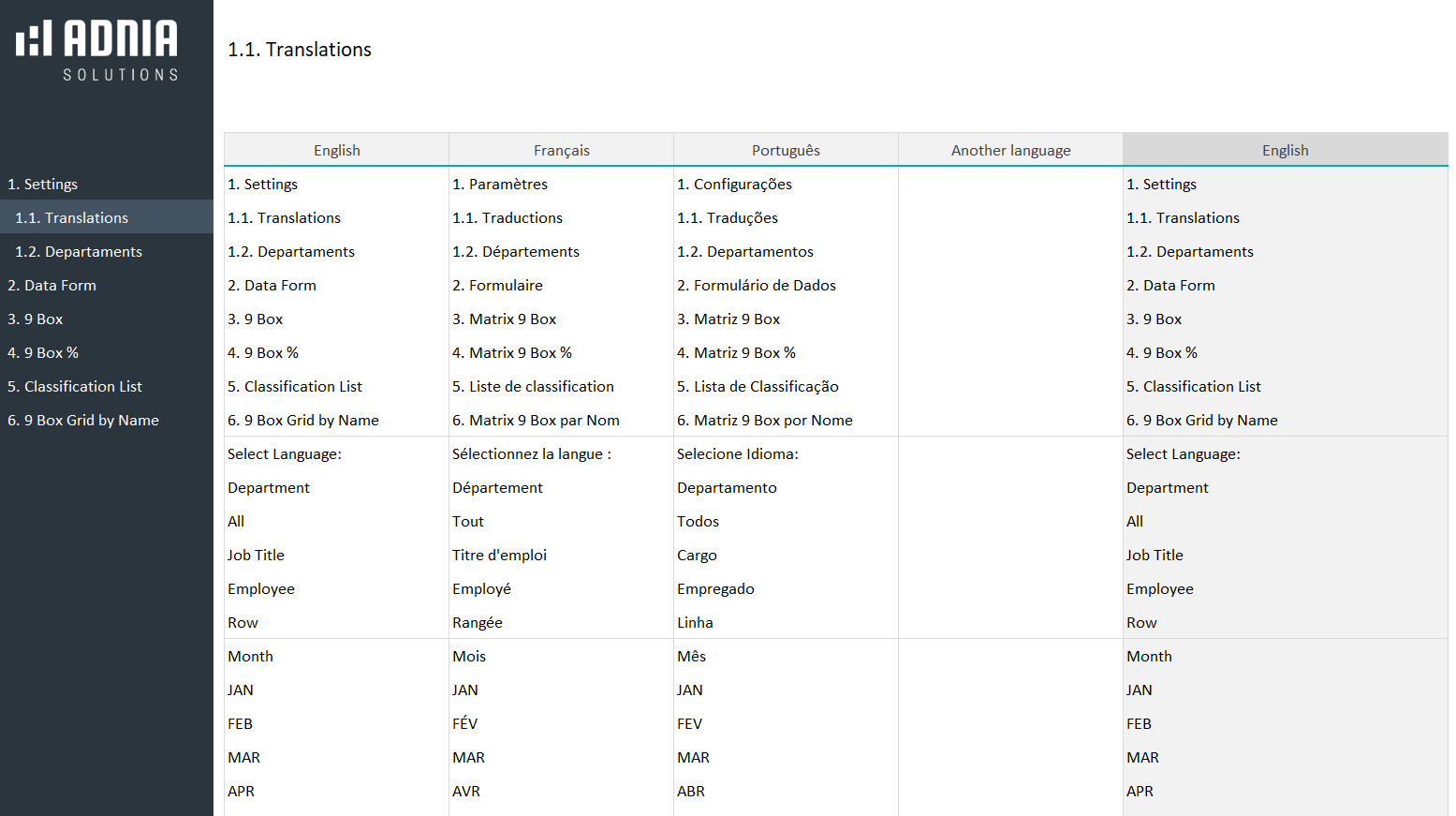The width and height of the screenshot is (1456, 816).
Task: Click the gray English header on the right
Action: click(x=1285, y=151)
